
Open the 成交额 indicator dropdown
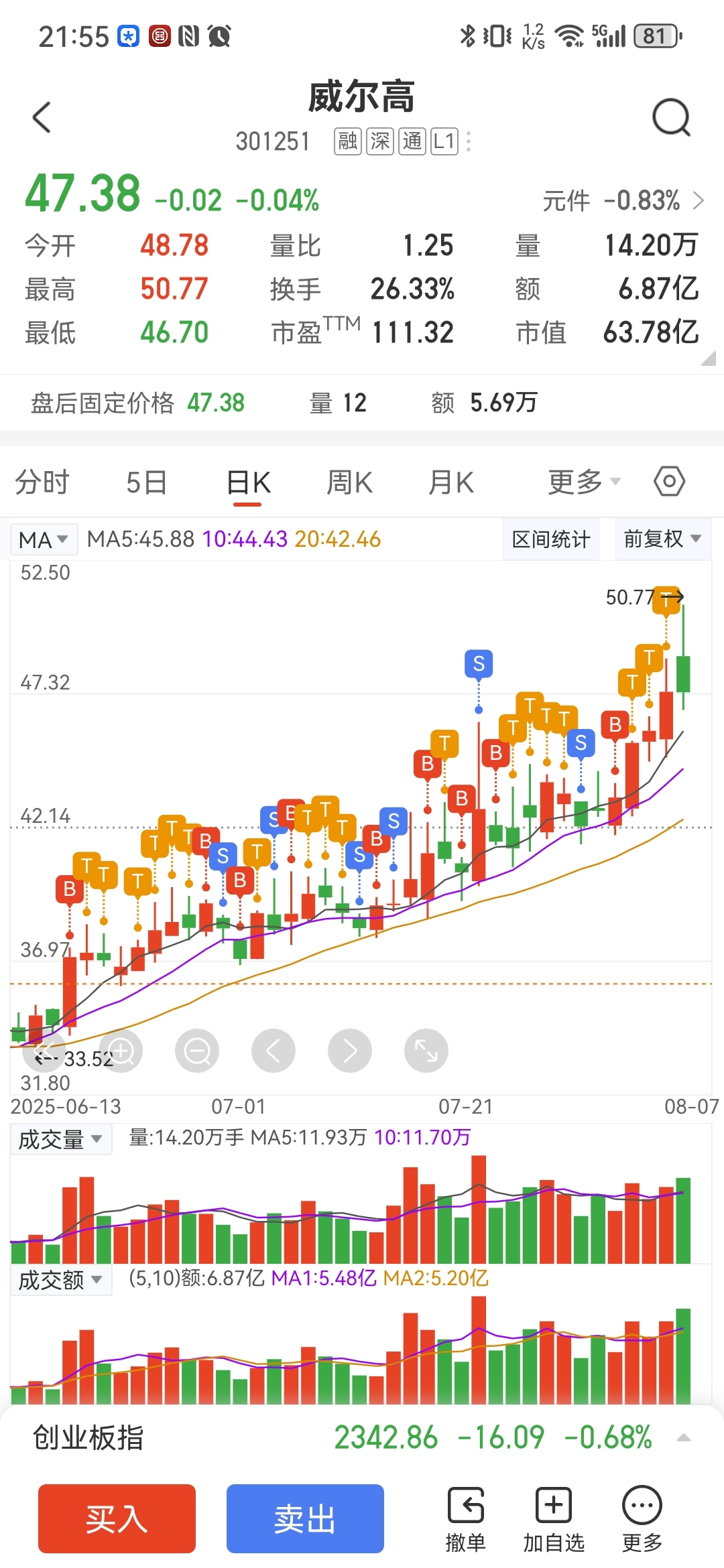[x=60, y=1280]
